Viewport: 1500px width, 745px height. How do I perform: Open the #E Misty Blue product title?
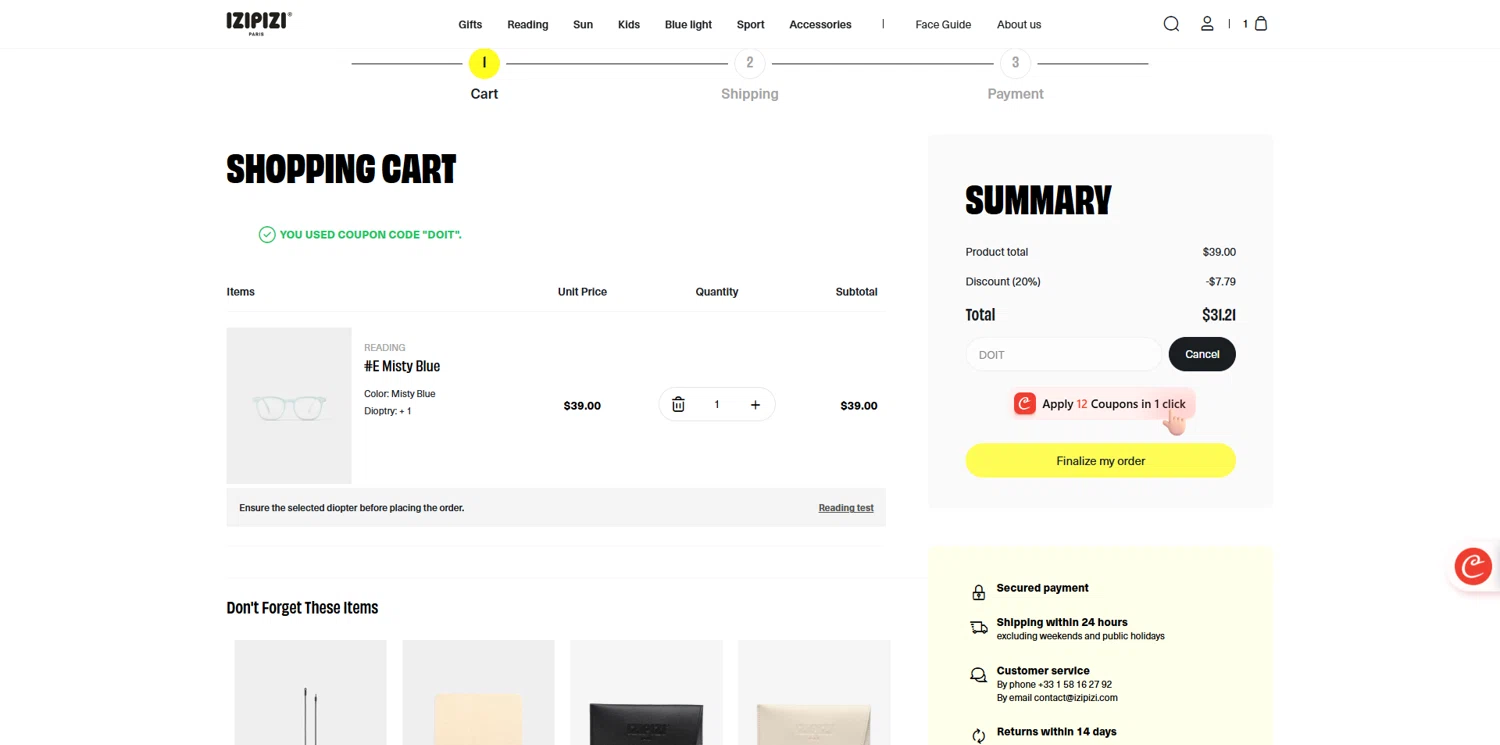[x=402, y=366]
